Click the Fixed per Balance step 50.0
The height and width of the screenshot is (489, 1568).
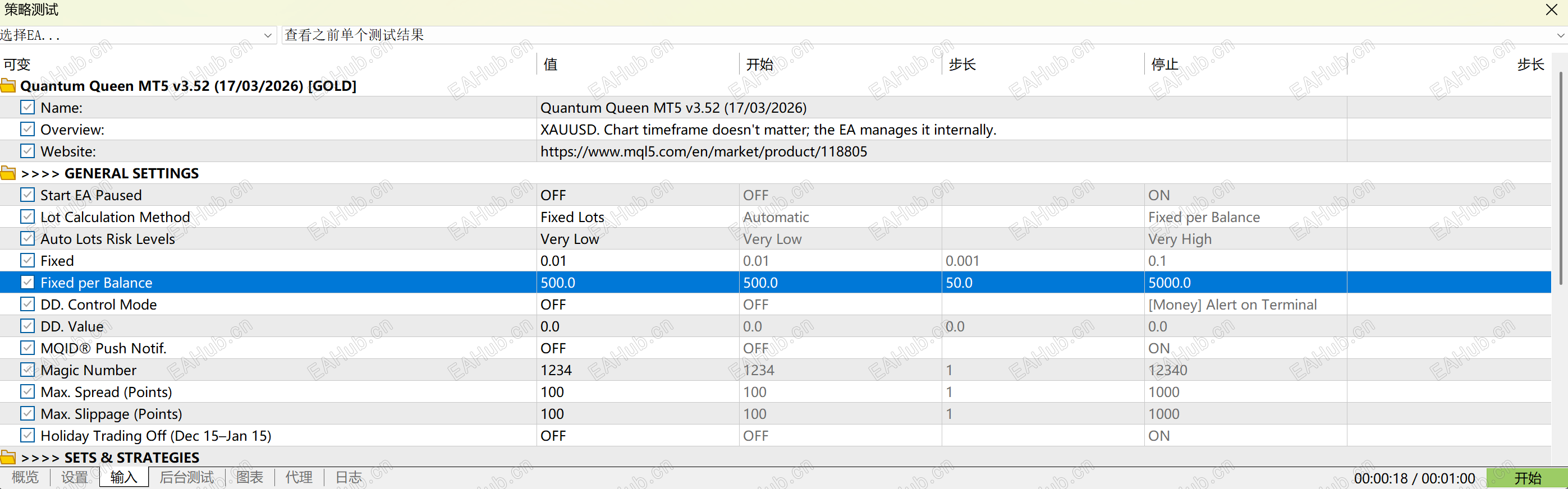(1043, 283)
